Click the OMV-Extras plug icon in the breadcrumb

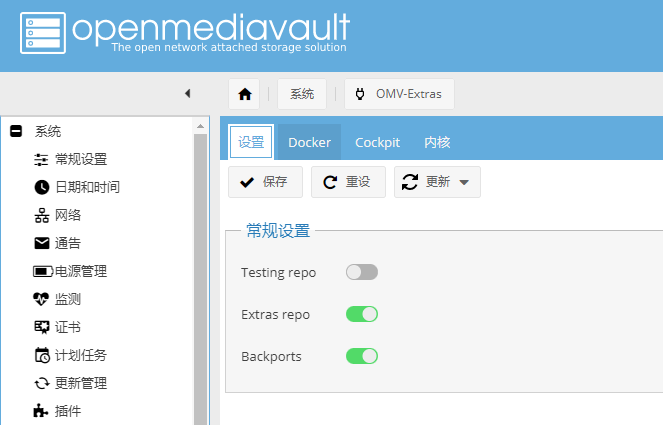point(360,94)
